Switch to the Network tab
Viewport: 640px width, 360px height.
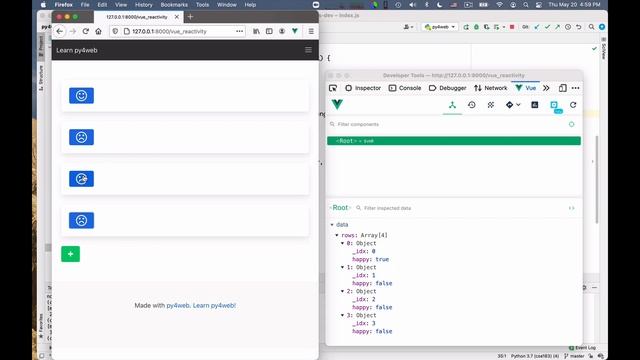click(491, 88)
